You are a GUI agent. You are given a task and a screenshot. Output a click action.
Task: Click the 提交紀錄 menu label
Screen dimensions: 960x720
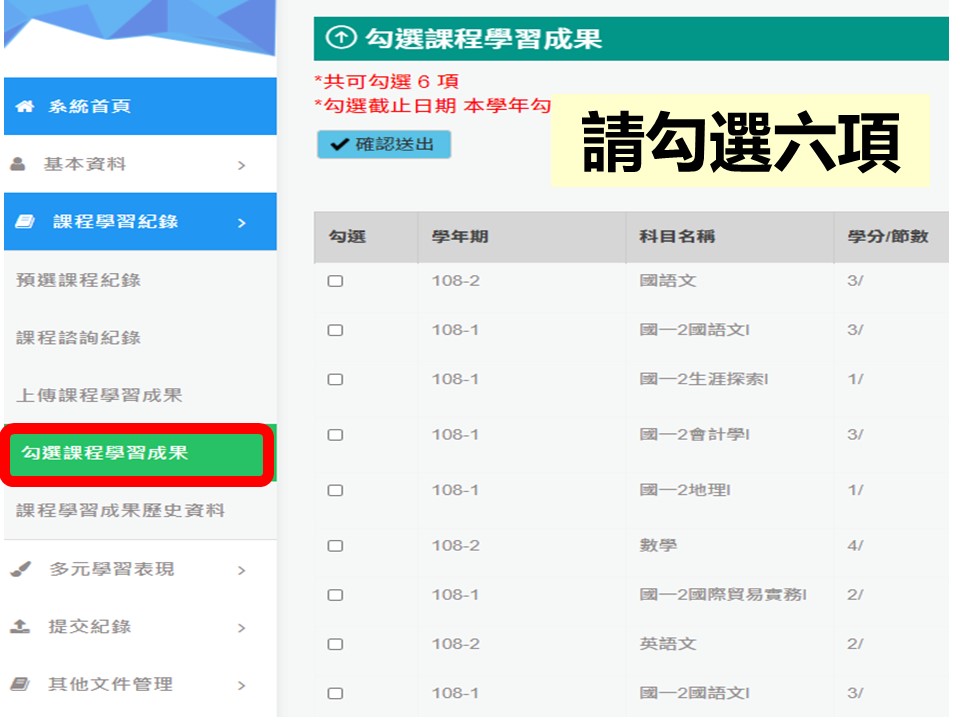90,626
